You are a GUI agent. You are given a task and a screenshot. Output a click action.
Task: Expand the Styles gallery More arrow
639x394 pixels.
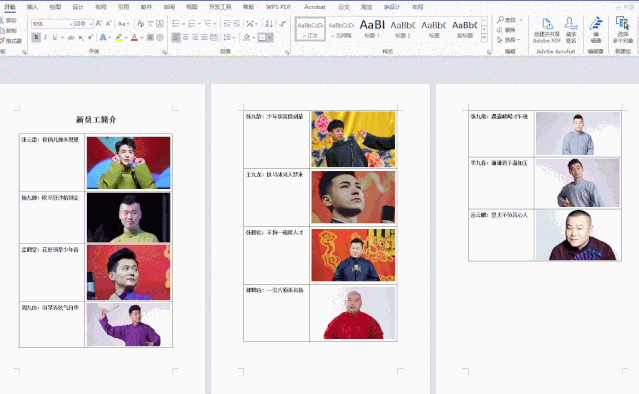pyautogui.click(x=484, y=38)
